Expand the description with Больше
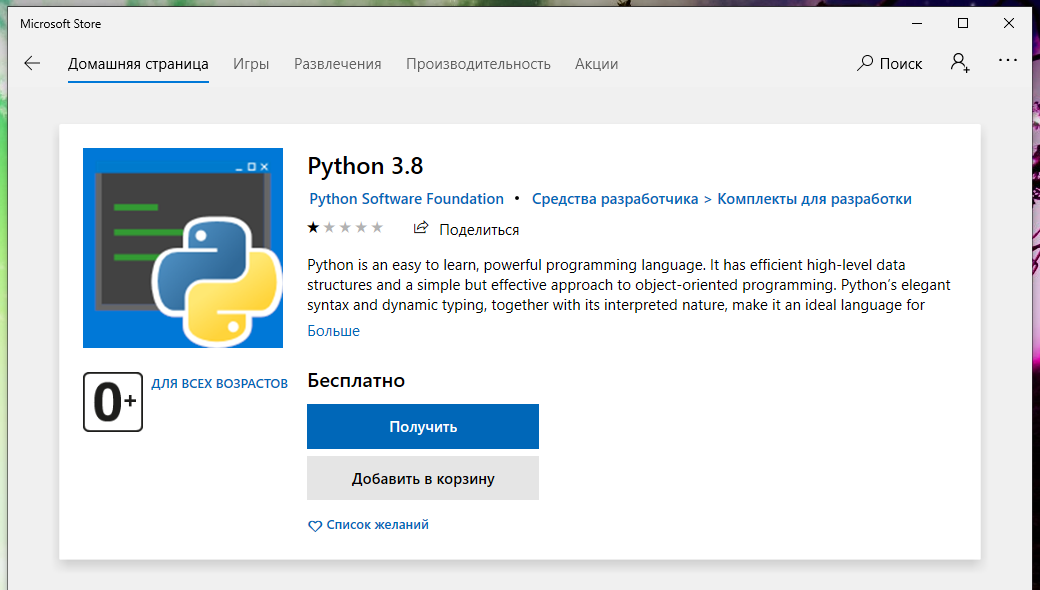 pyautogui.click(x=333, y=331)
